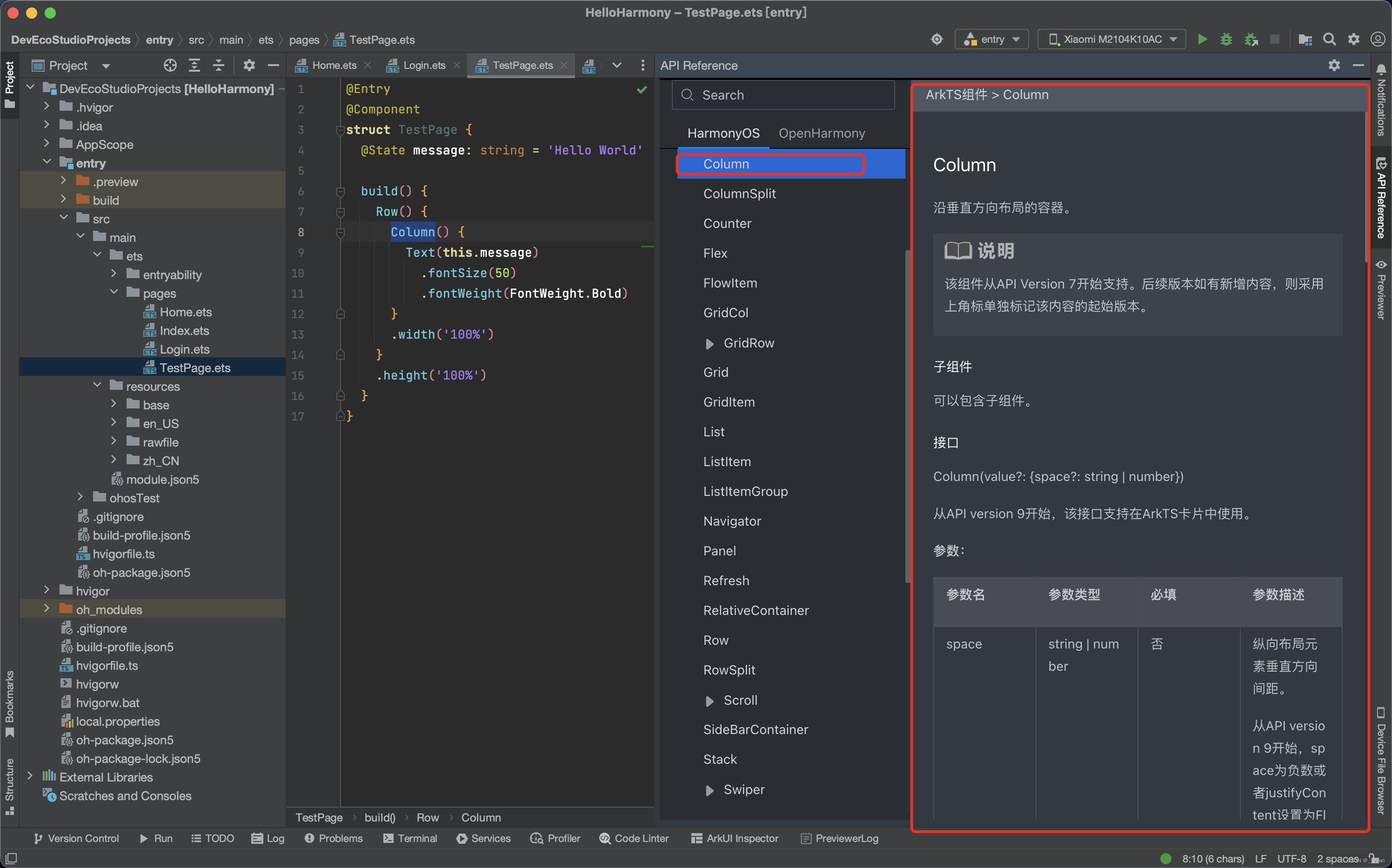Click the pages breadcrumb in navigation bar
The height and width of the screenshot is (868, 1392).
tap(304, 40)
